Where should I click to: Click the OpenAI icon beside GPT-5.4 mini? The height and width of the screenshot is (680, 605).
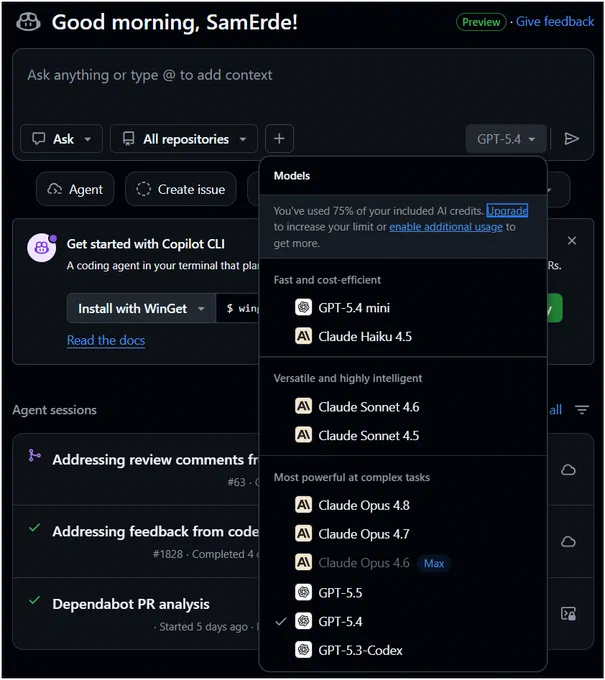(303, 307)
